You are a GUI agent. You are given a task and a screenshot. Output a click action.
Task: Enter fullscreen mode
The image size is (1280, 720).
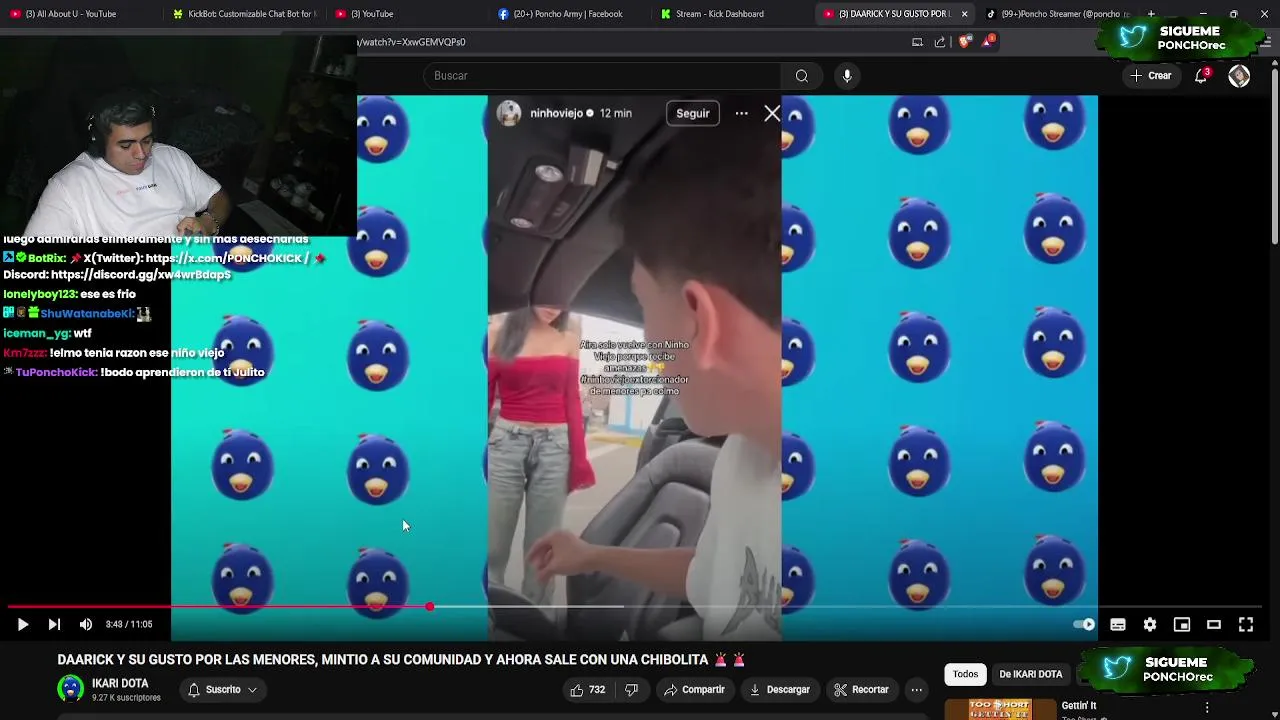[x=1246, y=624]
